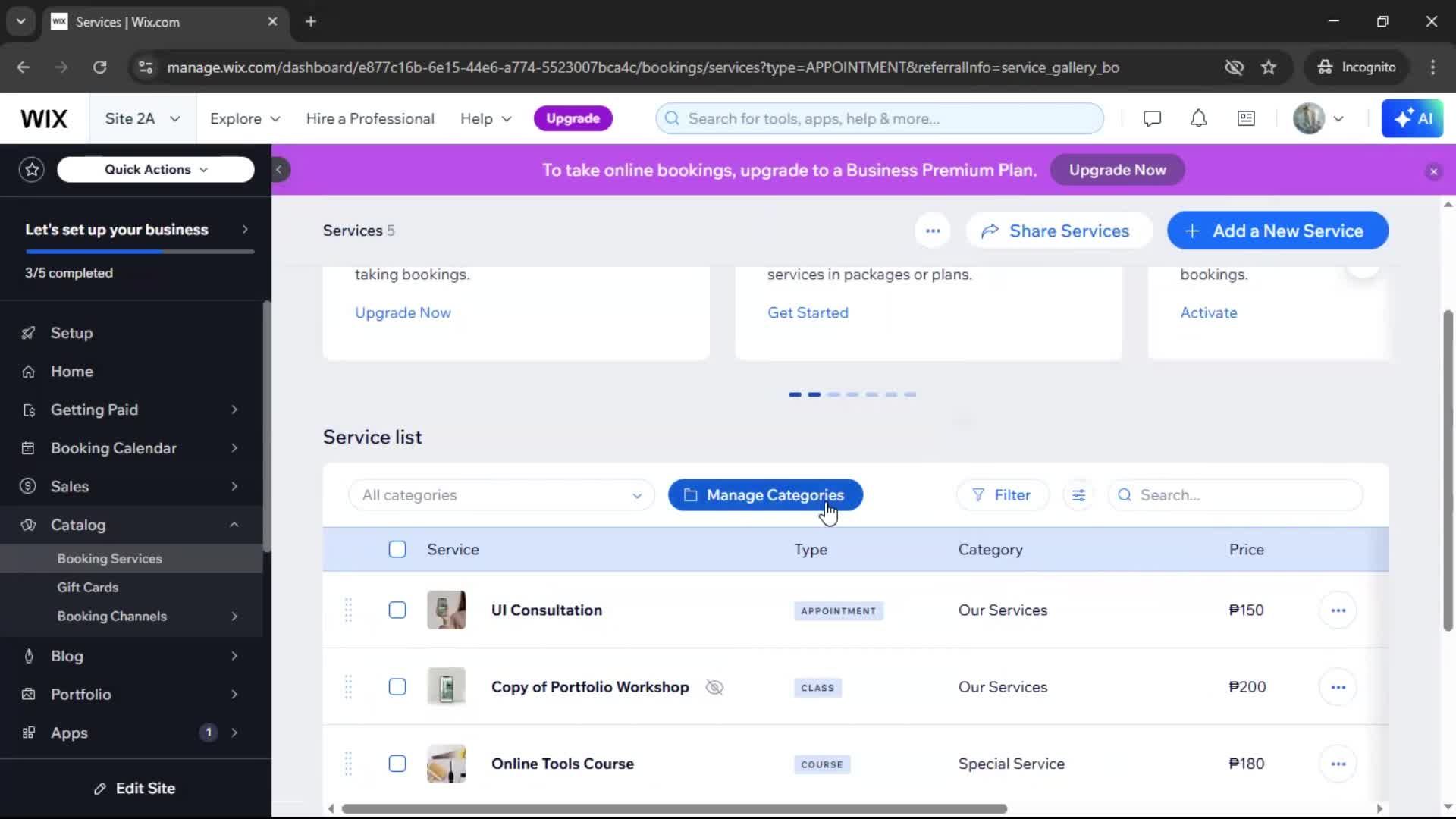1456x819 pixels.
Task: Reload the page
Action: tap(99, 67)
